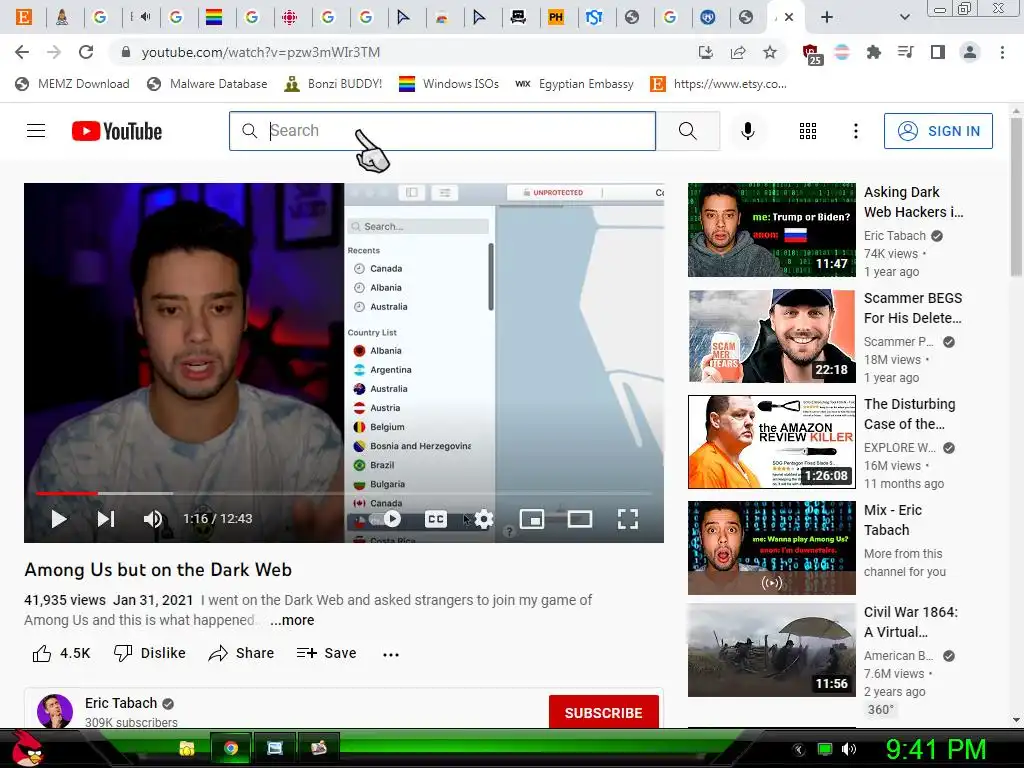Image resolution: width=1024 pixels, height=768 pixels.
Task: Click system tray volume speaker
Action: (x=849, y=749)
